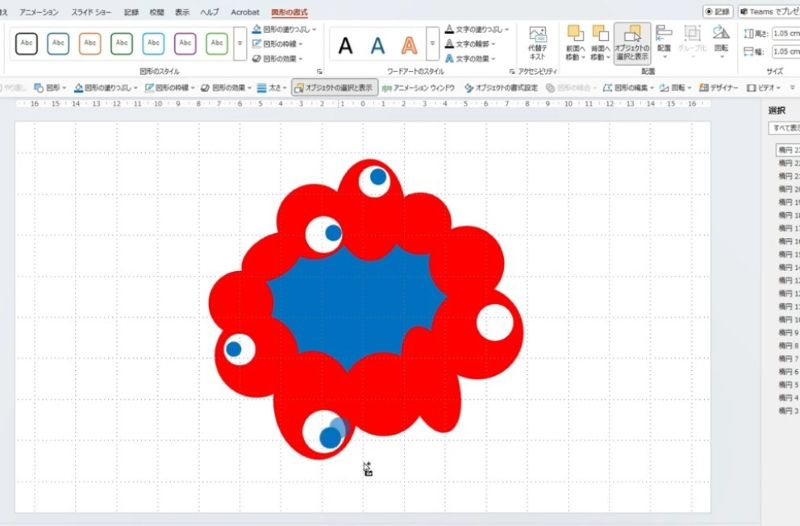Open the 文字の効果 dropdown
Screen dimensions: 800x526
[x=477, y=59]
